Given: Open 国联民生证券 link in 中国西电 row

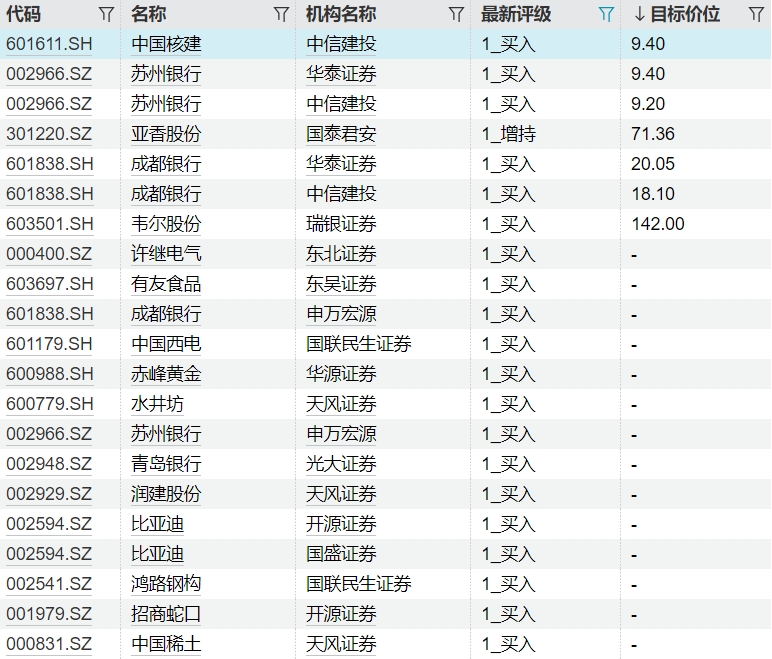Looking at the screenshot, I should tap(358, 344).
